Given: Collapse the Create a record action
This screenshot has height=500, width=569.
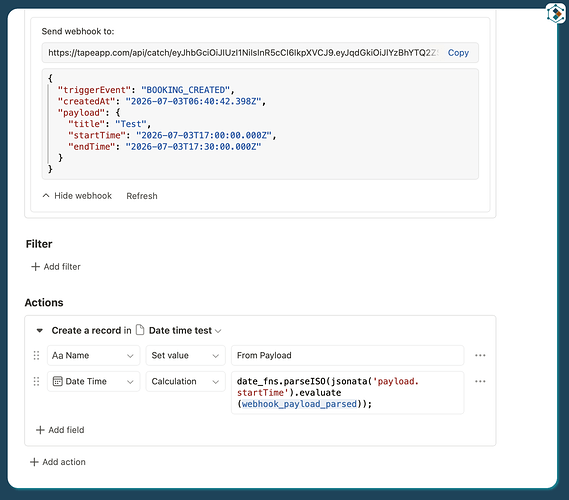Looking at the screenshot, I should pos(40,331).
